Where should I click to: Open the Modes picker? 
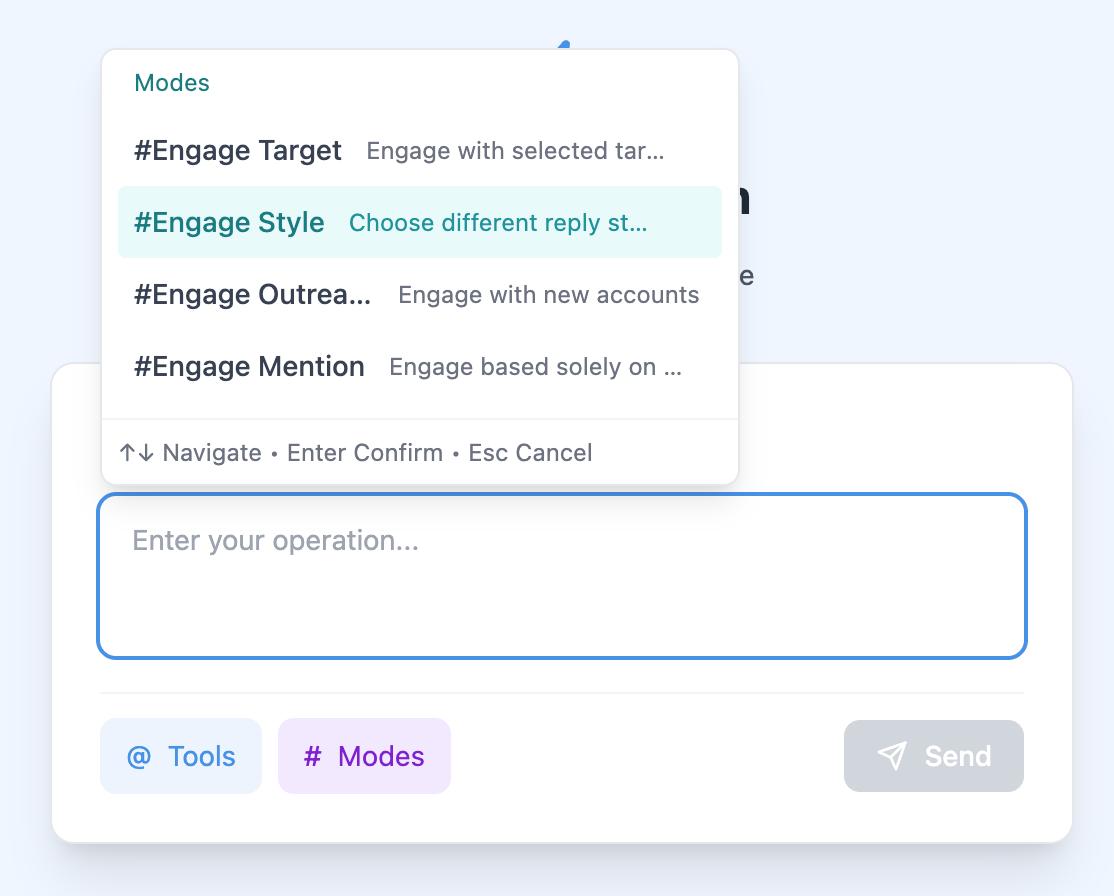[364, 757]
